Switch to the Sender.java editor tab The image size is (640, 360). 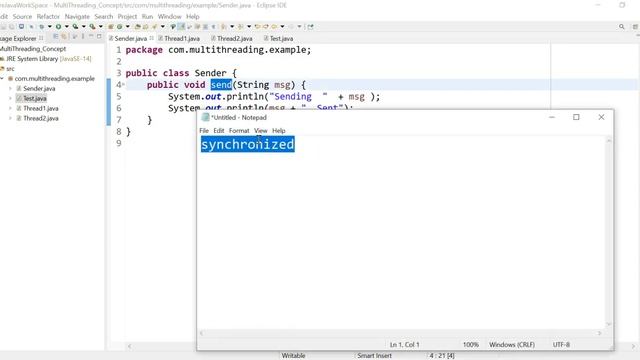130,38
